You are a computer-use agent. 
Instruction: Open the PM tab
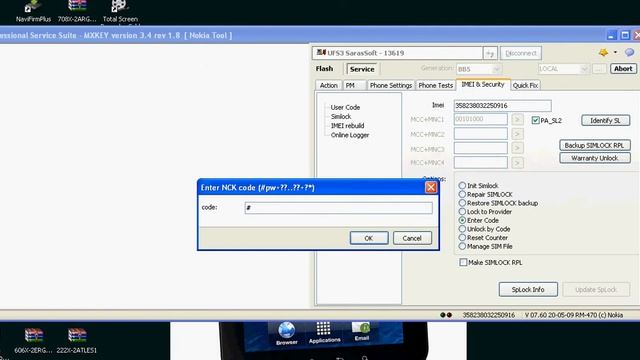(353, 85)
